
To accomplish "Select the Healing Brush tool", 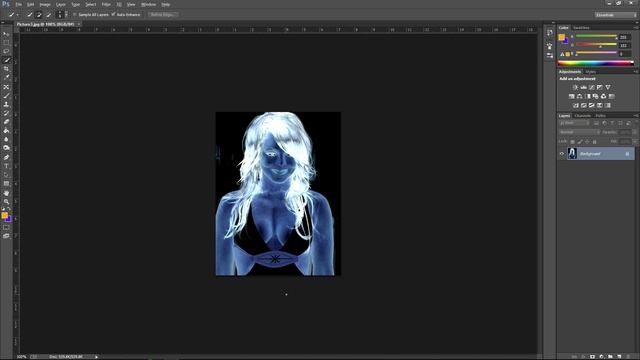I will 6,87.
